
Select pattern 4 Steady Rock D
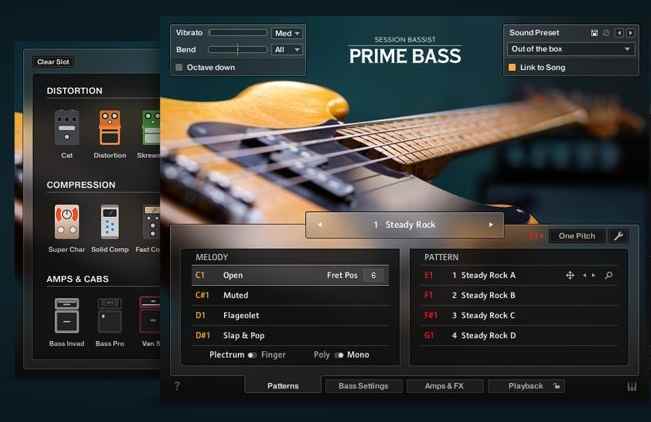point(518,335)
